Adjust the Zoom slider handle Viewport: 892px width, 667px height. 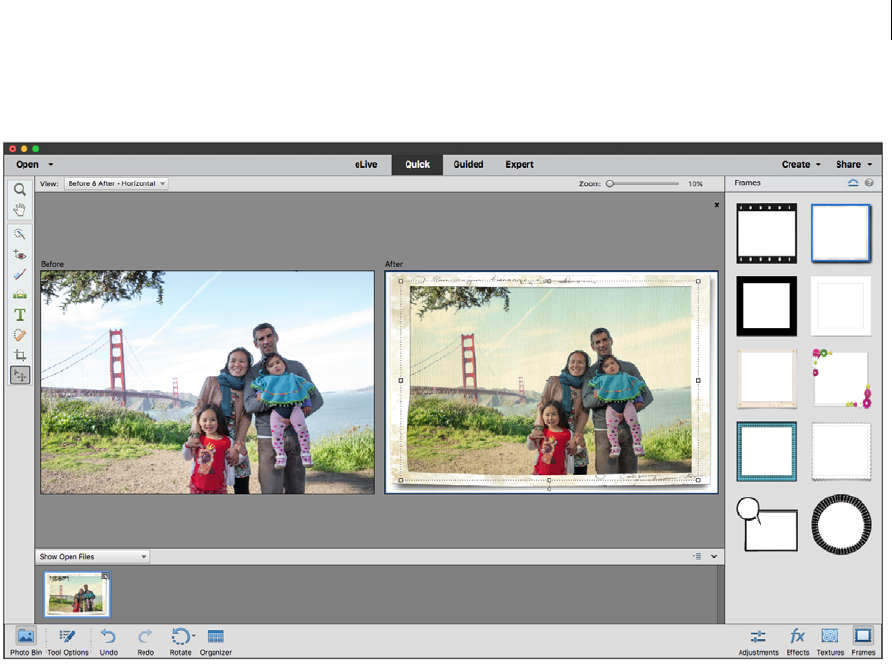[610, 184]
